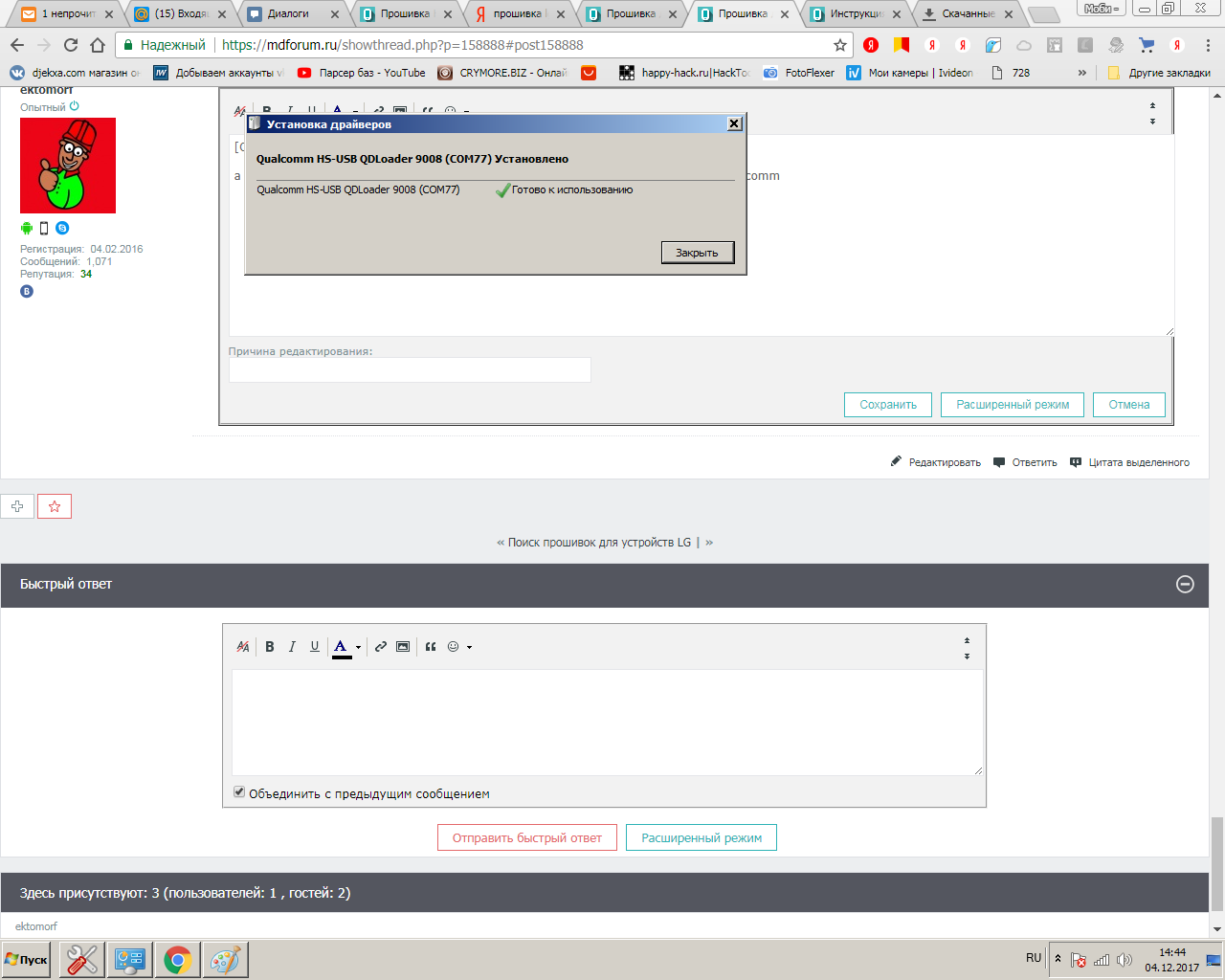The width and height of the screenshot is (1225, 980).
Task: Click the Android icon under the avatar
Action: point(27,228)
